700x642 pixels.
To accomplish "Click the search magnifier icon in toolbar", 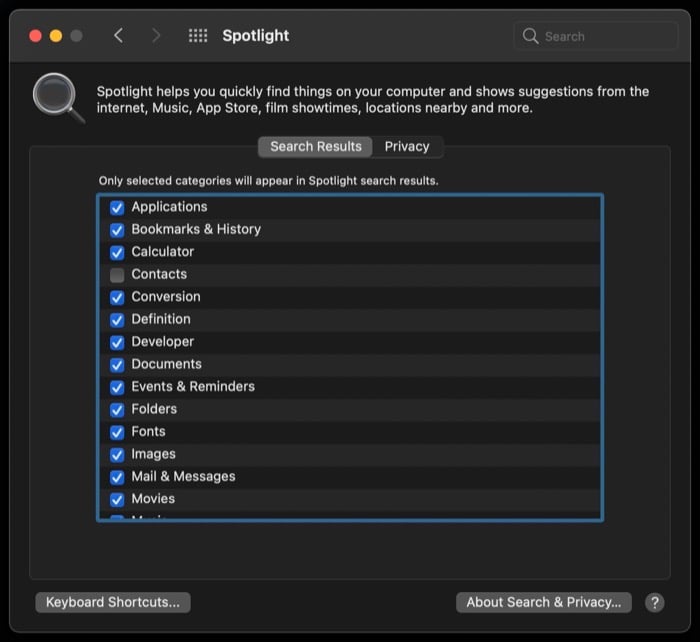I will tap(530, 36).
